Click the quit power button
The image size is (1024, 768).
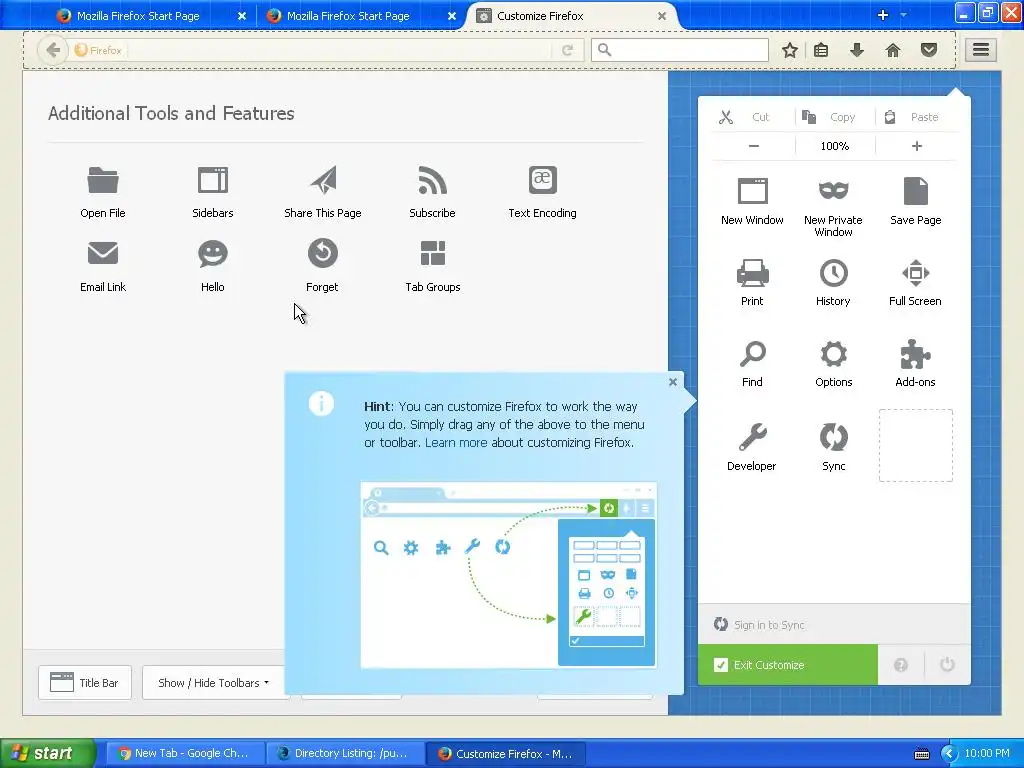947,665
